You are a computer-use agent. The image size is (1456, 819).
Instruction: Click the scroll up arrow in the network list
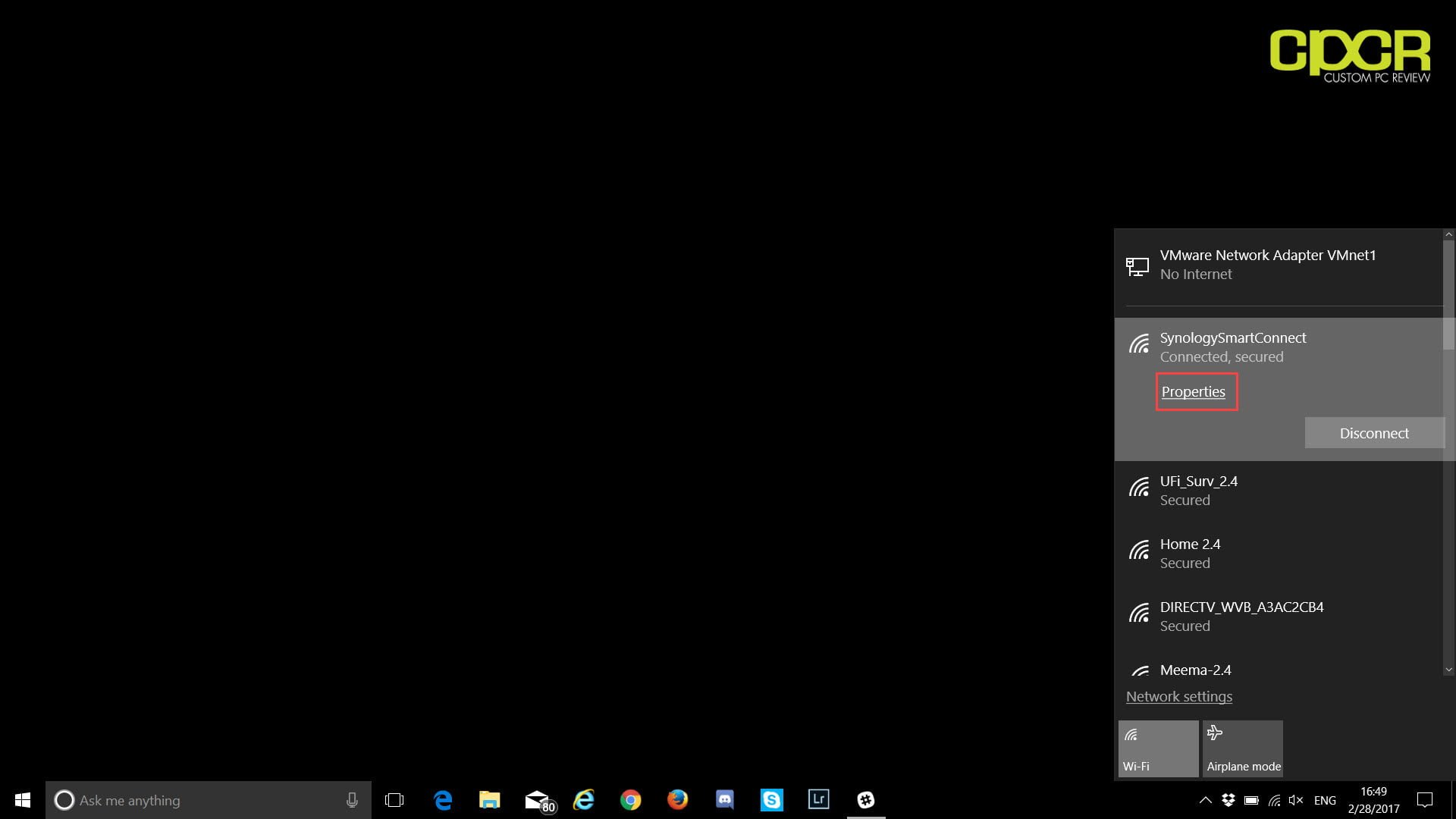point(1449,234)
